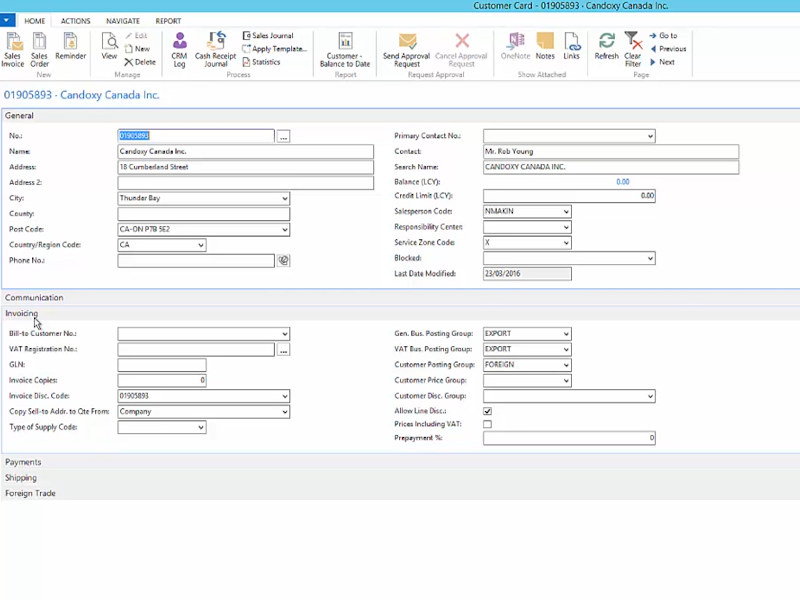
Task: Open the Links panel
Action: coord(571,46)
